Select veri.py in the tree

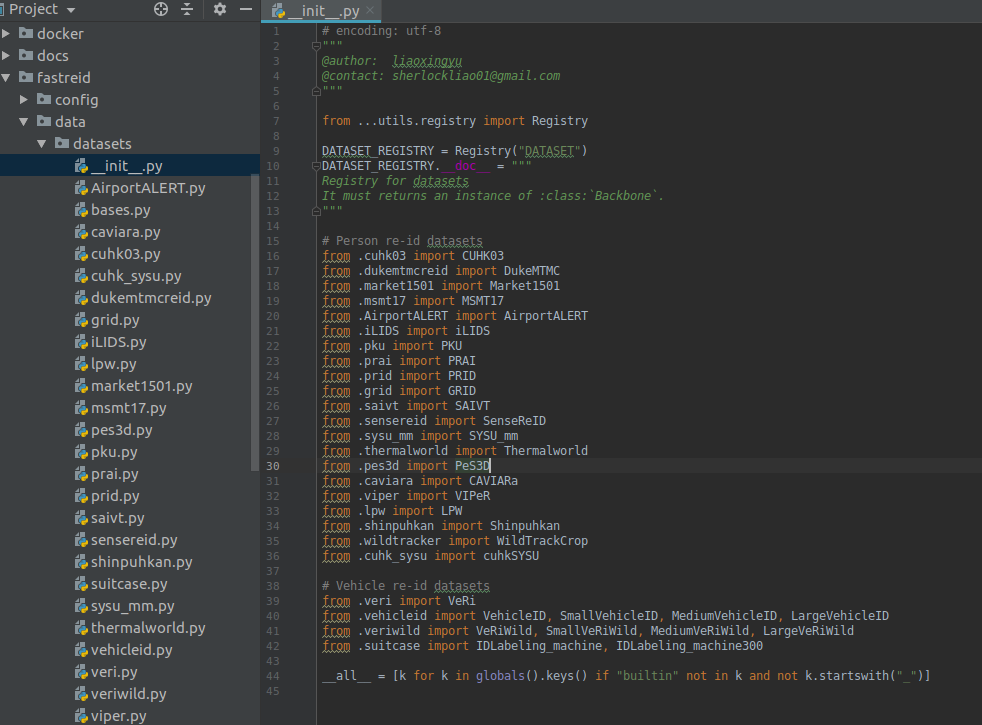[130, 672]
